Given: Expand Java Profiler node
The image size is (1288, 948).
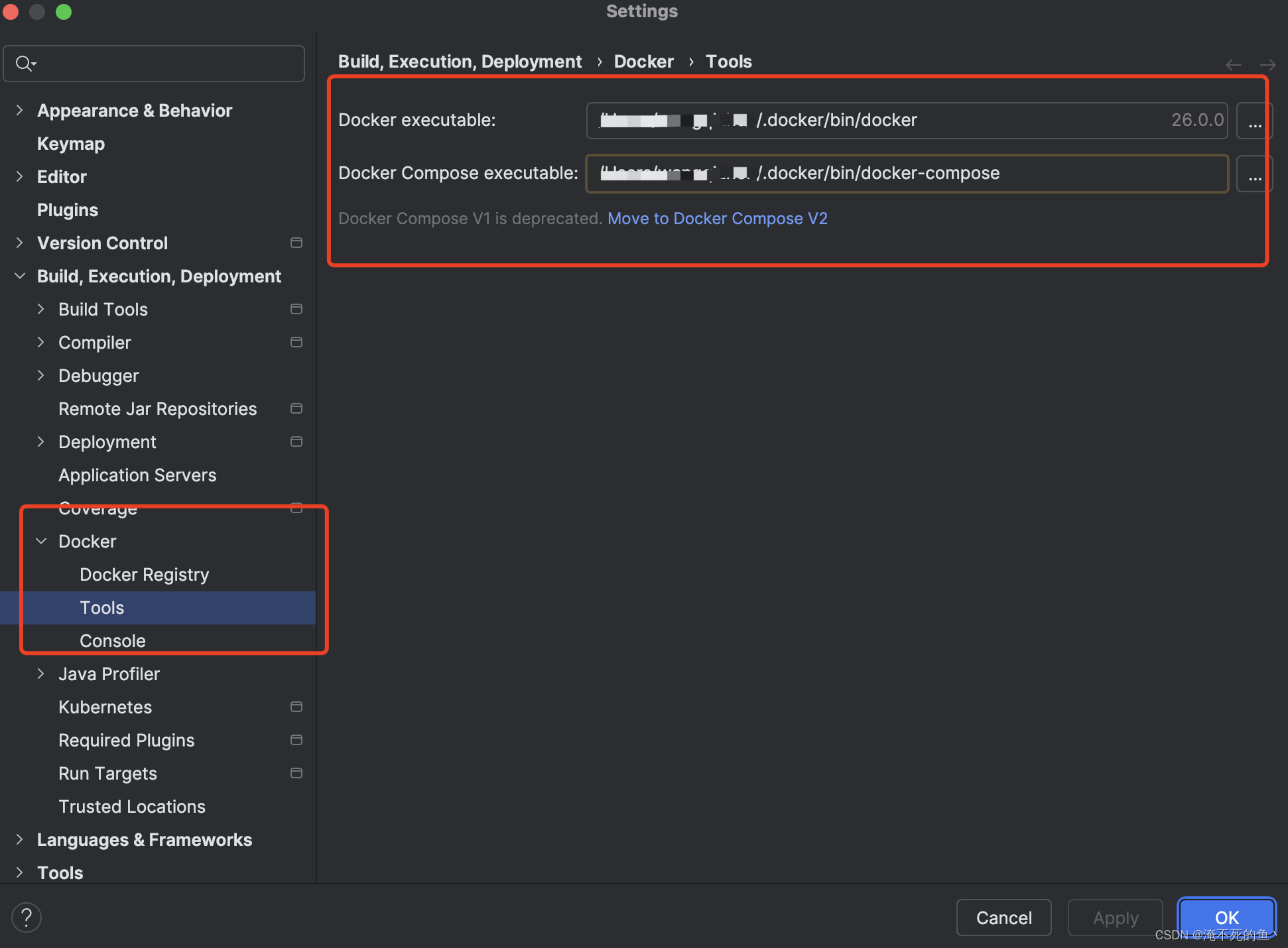Looking at the screenshot, I should point(41,674).
